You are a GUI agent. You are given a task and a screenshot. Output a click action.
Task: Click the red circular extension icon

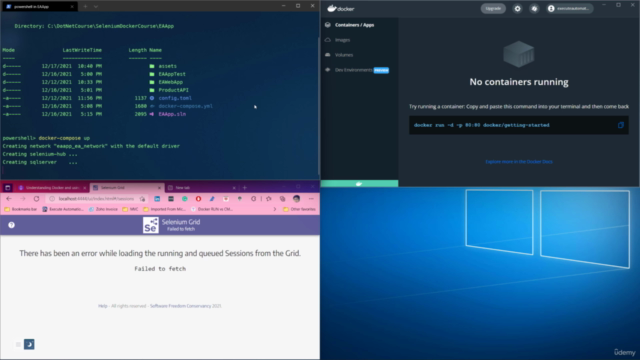pyautogui.click(x=198, y=199)
